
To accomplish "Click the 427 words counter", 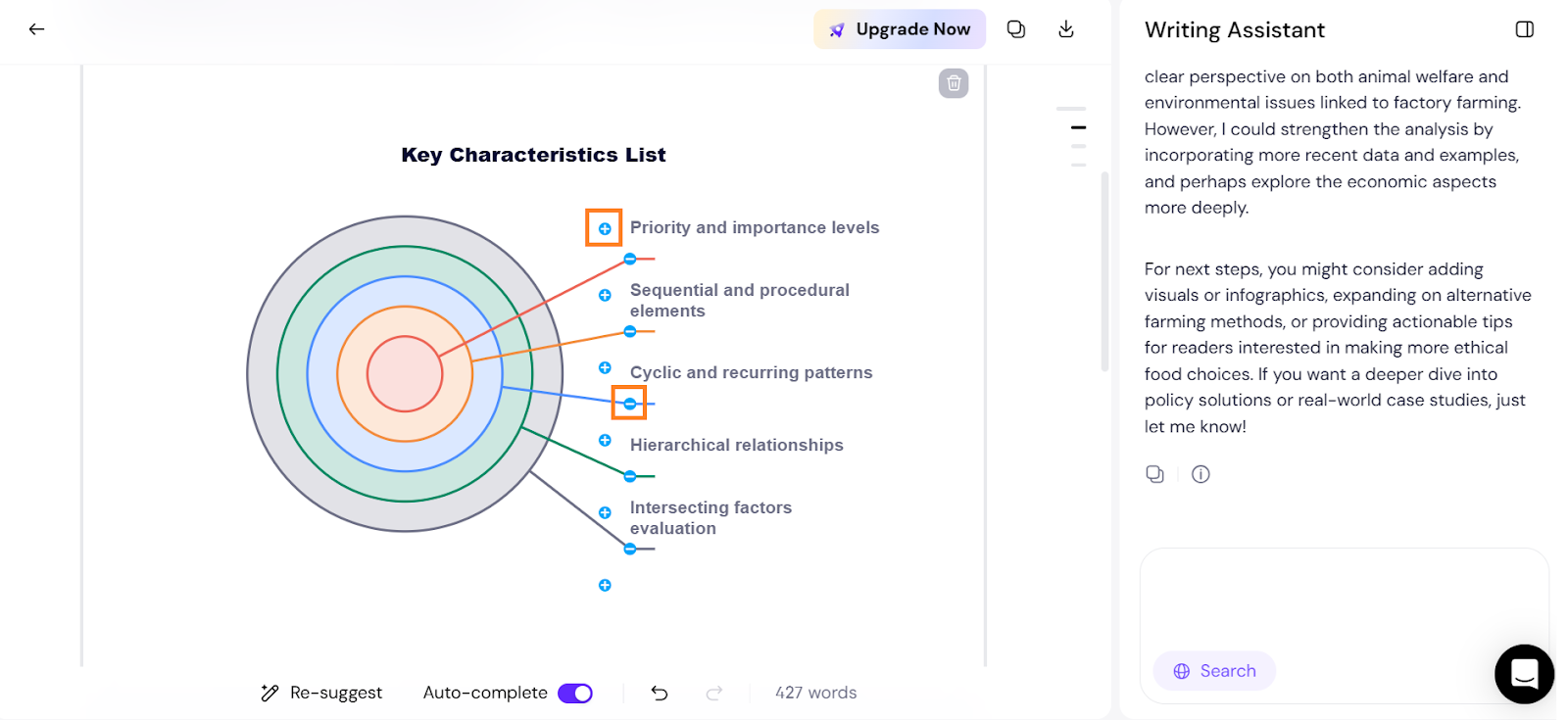I will tap(816, 693).
